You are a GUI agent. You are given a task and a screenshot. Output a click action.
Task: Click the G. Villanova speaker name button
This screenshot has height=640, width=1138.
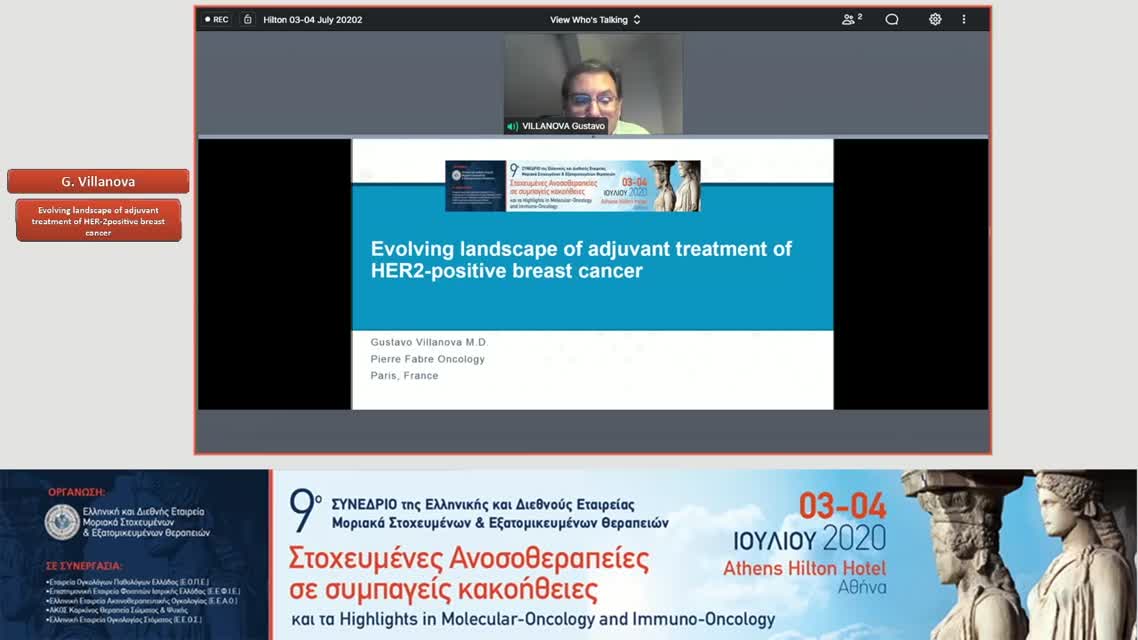click(x=98, y=181)
